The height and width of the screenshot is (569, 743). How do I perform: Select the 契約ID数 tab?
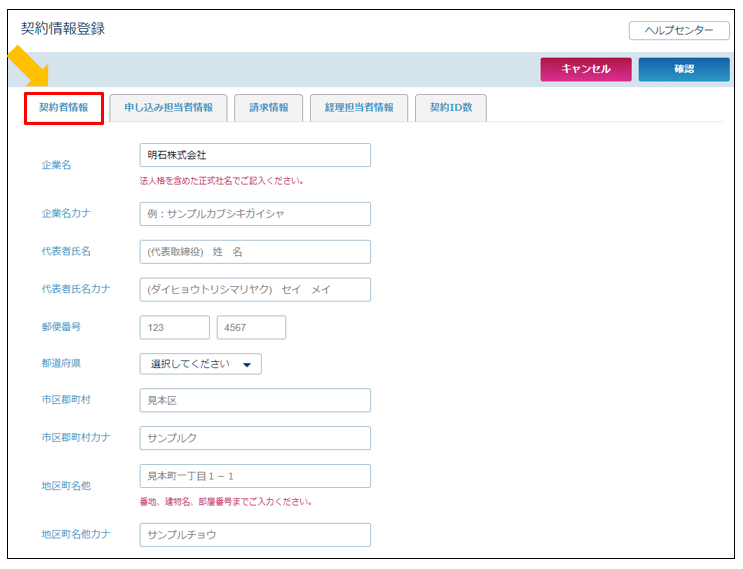[x=451, y=108]
